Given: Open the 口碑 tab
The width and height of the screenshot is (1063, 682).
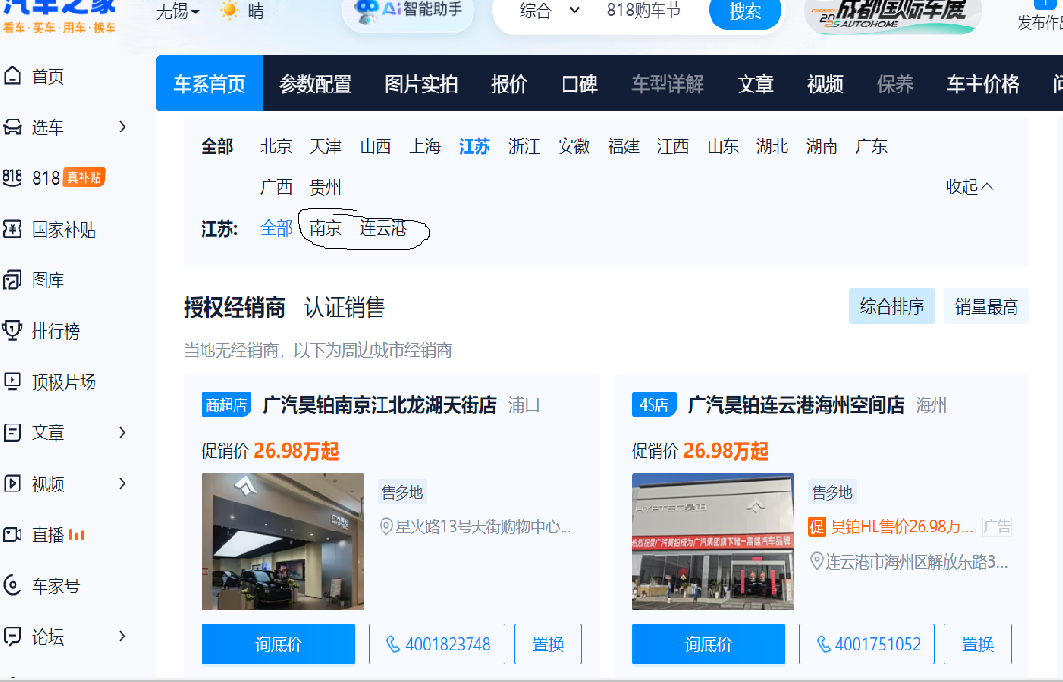Looking at the screenshot, I should tap(580, 83).
